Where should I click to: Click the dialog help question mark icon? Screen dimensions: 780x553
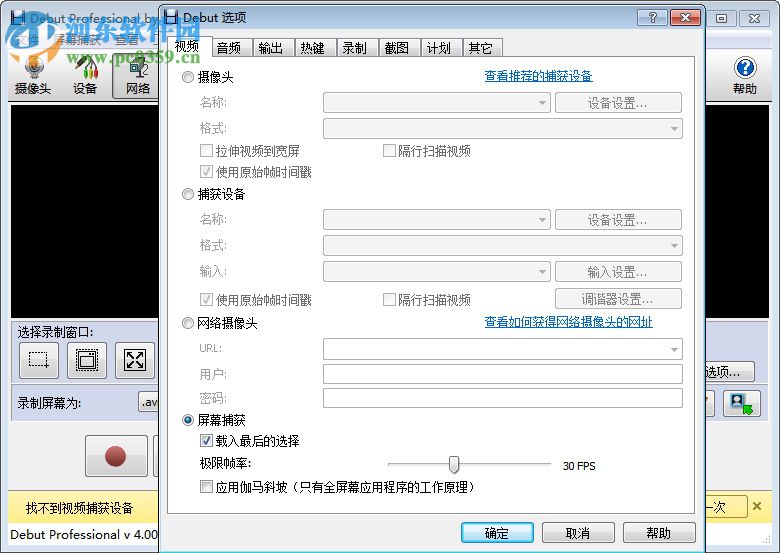tap(653, 17)
